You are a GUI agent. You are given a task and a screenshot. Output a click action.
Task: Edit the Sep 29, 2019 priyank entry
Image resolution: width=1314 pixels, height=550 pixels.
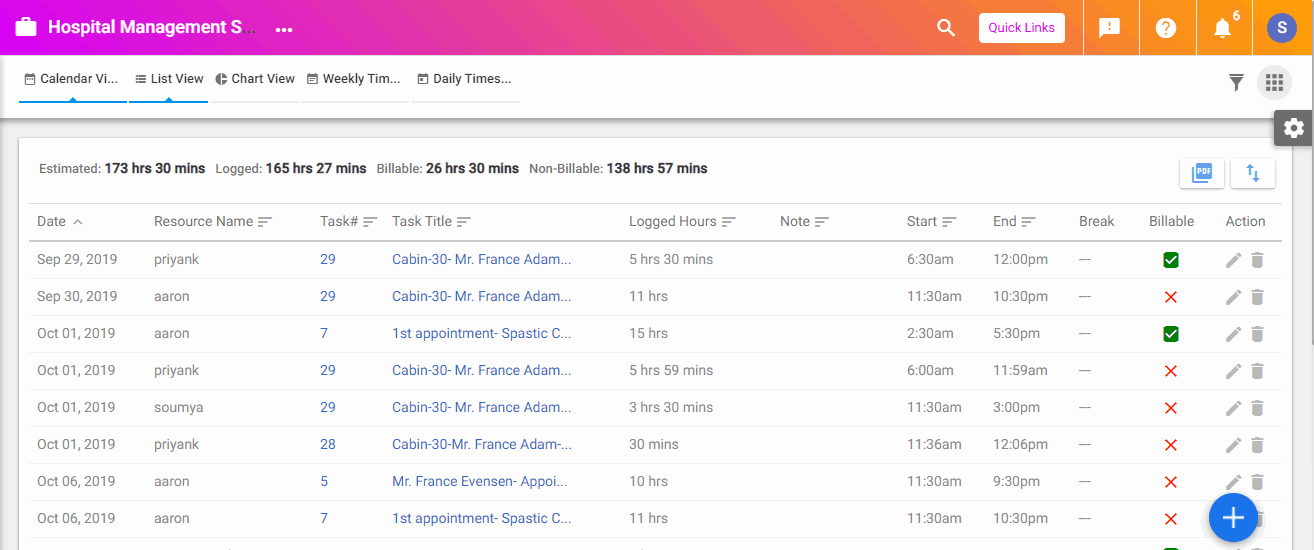(x=1234, y=260)
